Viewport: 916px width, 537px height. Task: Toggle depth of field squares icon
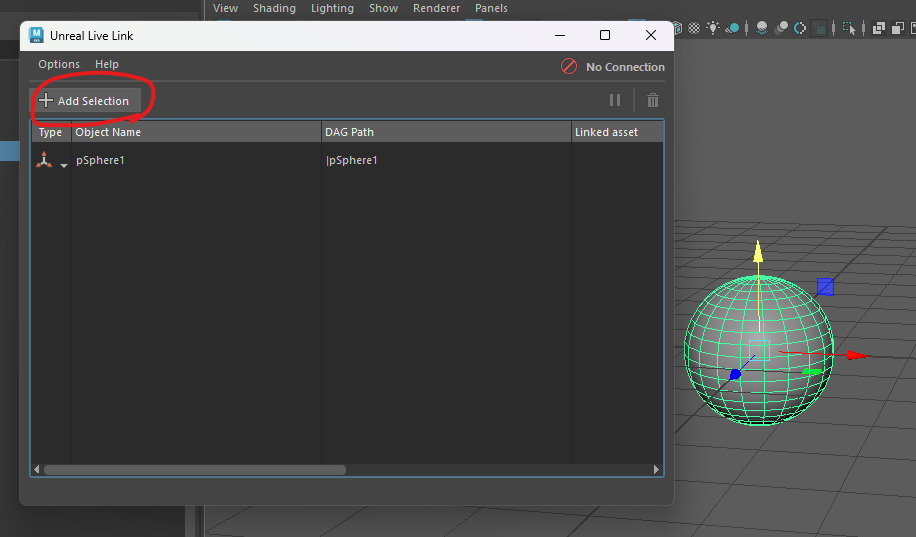coord(819,28)
